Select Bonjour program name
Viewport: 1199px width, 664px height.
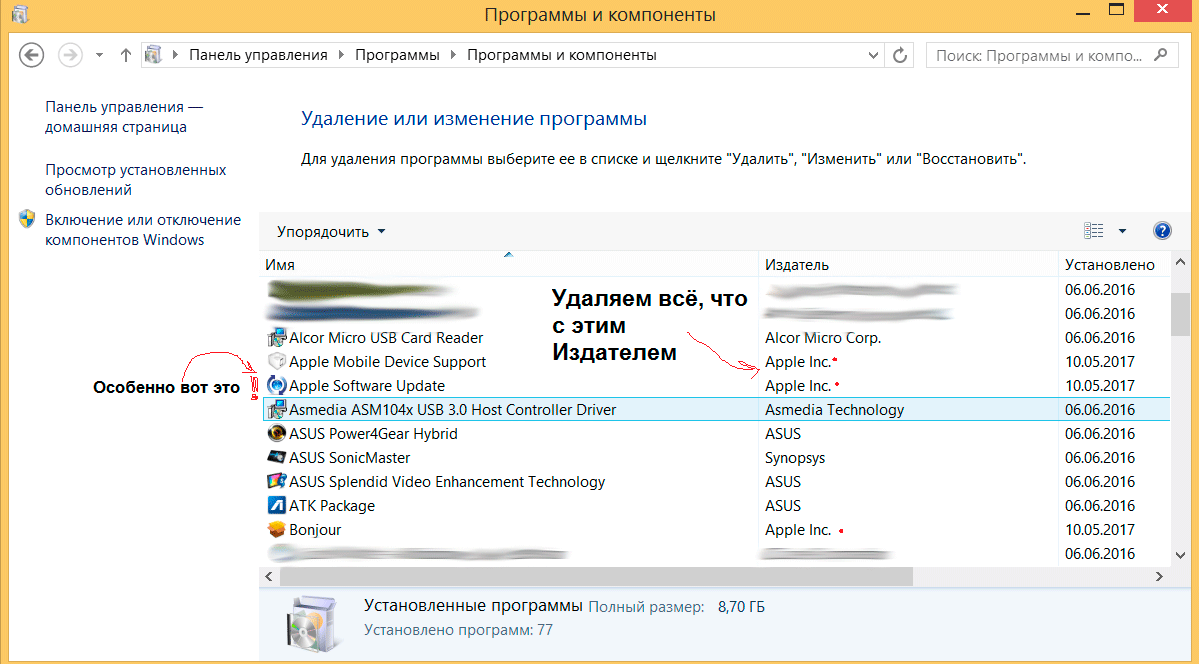315,529
